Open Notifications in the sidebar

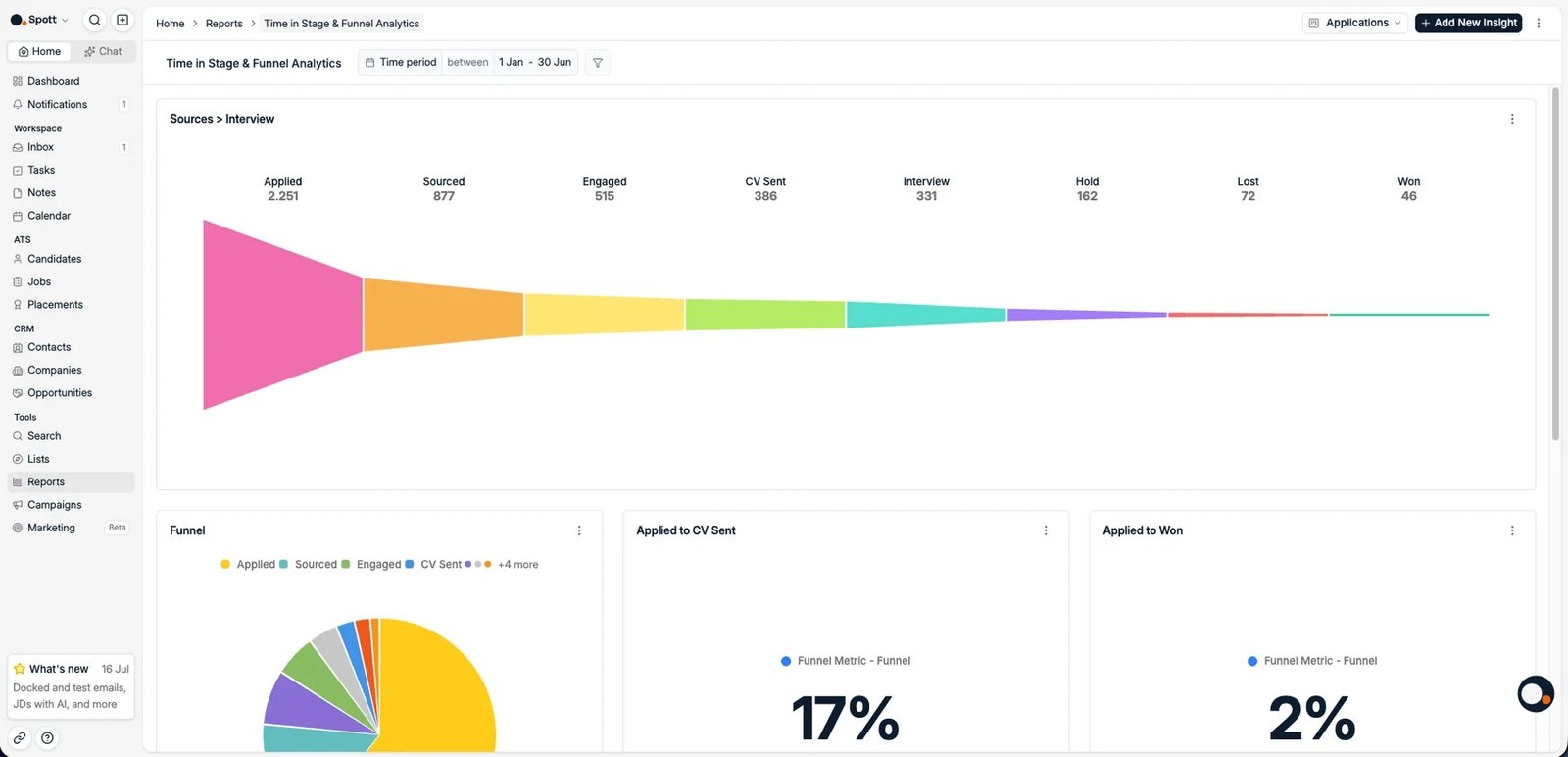pos(71,104)
